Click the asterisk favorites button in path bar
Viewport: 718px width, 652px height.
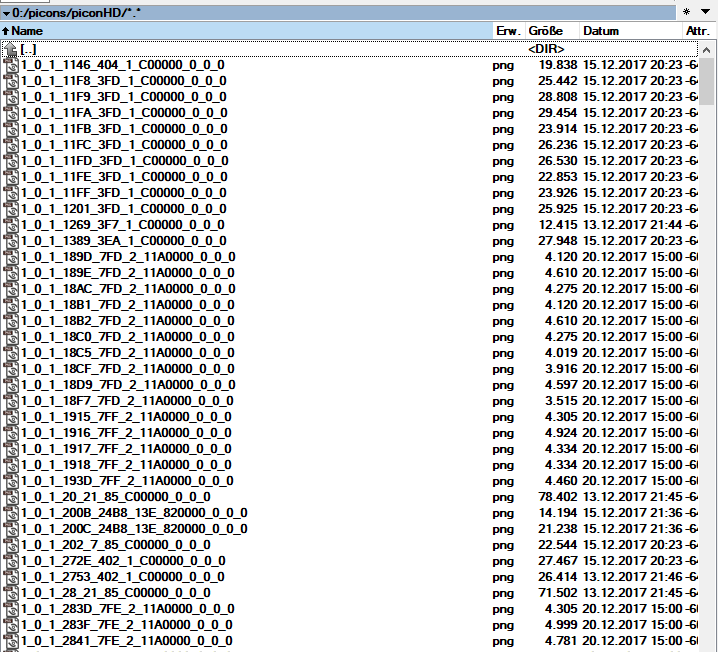[x=686, y=12]
